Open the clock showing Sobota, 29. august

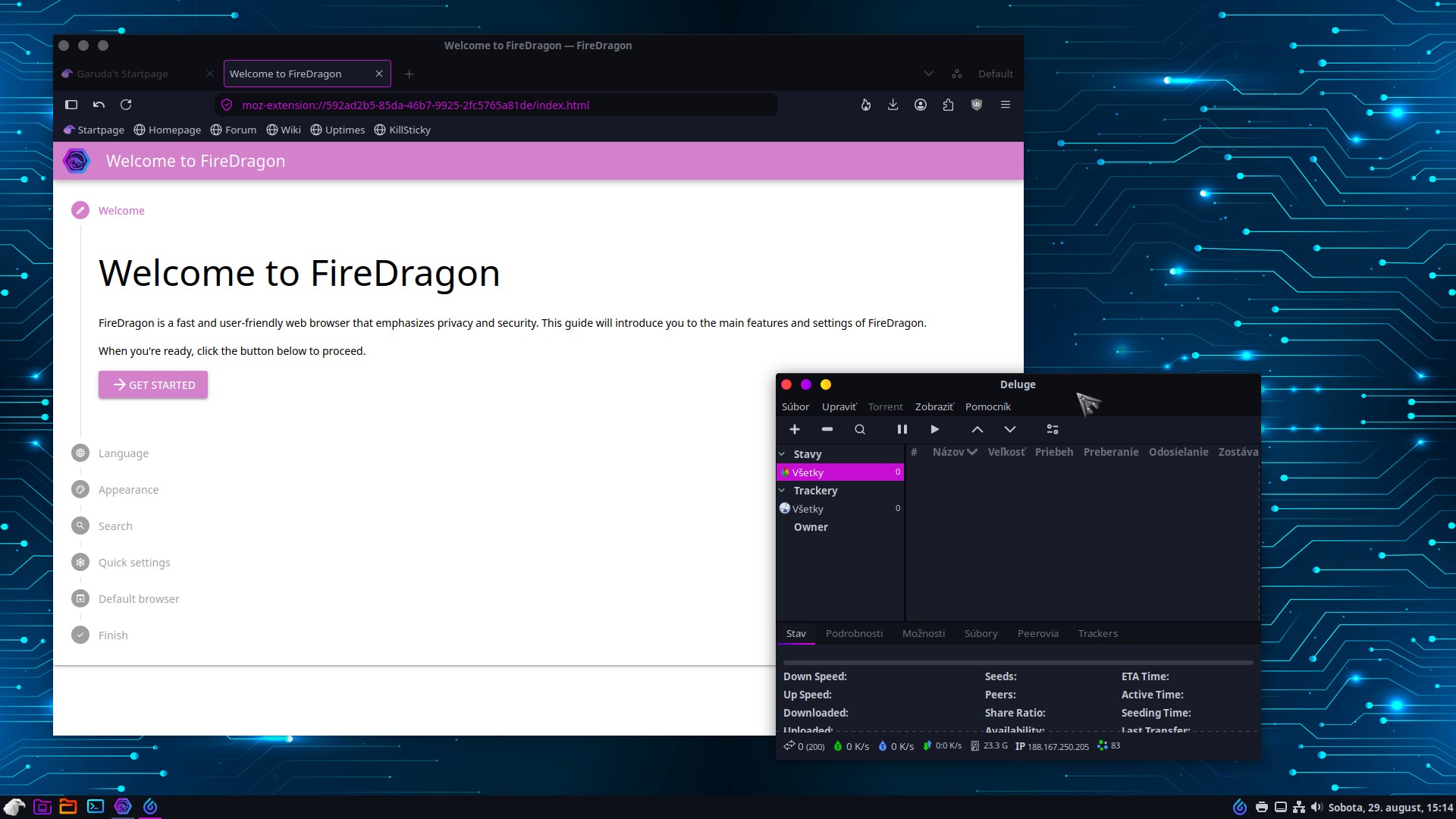coord(1391,808)
